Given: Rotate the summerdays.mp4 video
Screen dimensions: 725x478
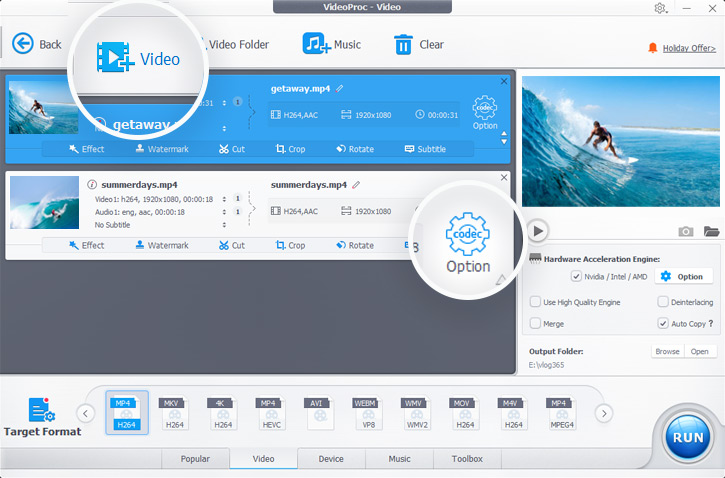Looking at the screenshot, I should (x=355, y=245).
